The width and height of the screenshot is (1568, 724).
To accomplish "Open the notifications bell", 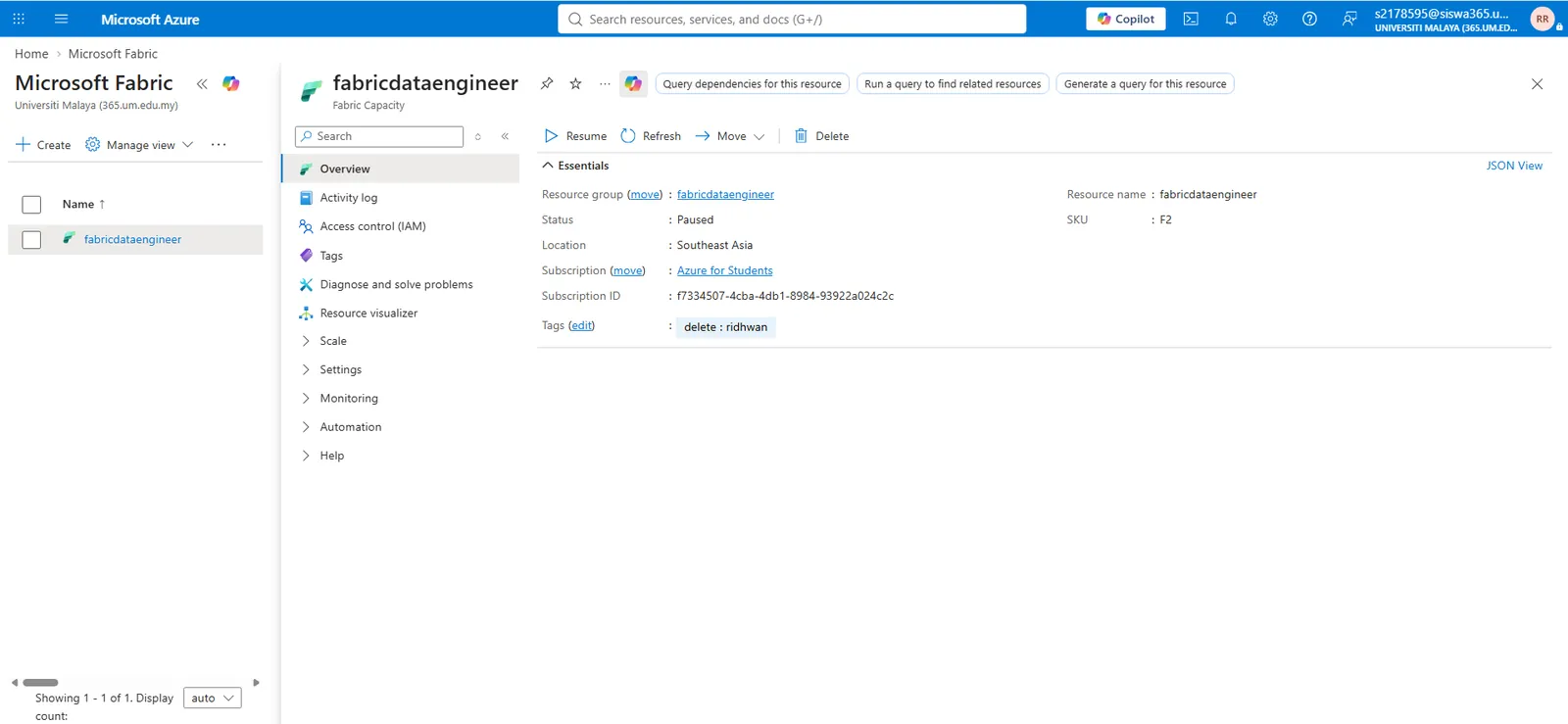I will click(1231, 19).
